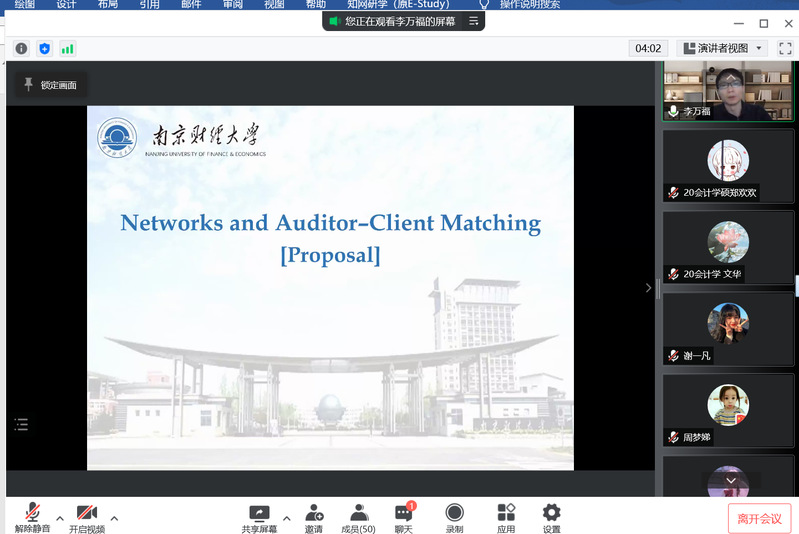Click the meeting info circle icon
Screen dimensions: 799x534
(21, 48)
